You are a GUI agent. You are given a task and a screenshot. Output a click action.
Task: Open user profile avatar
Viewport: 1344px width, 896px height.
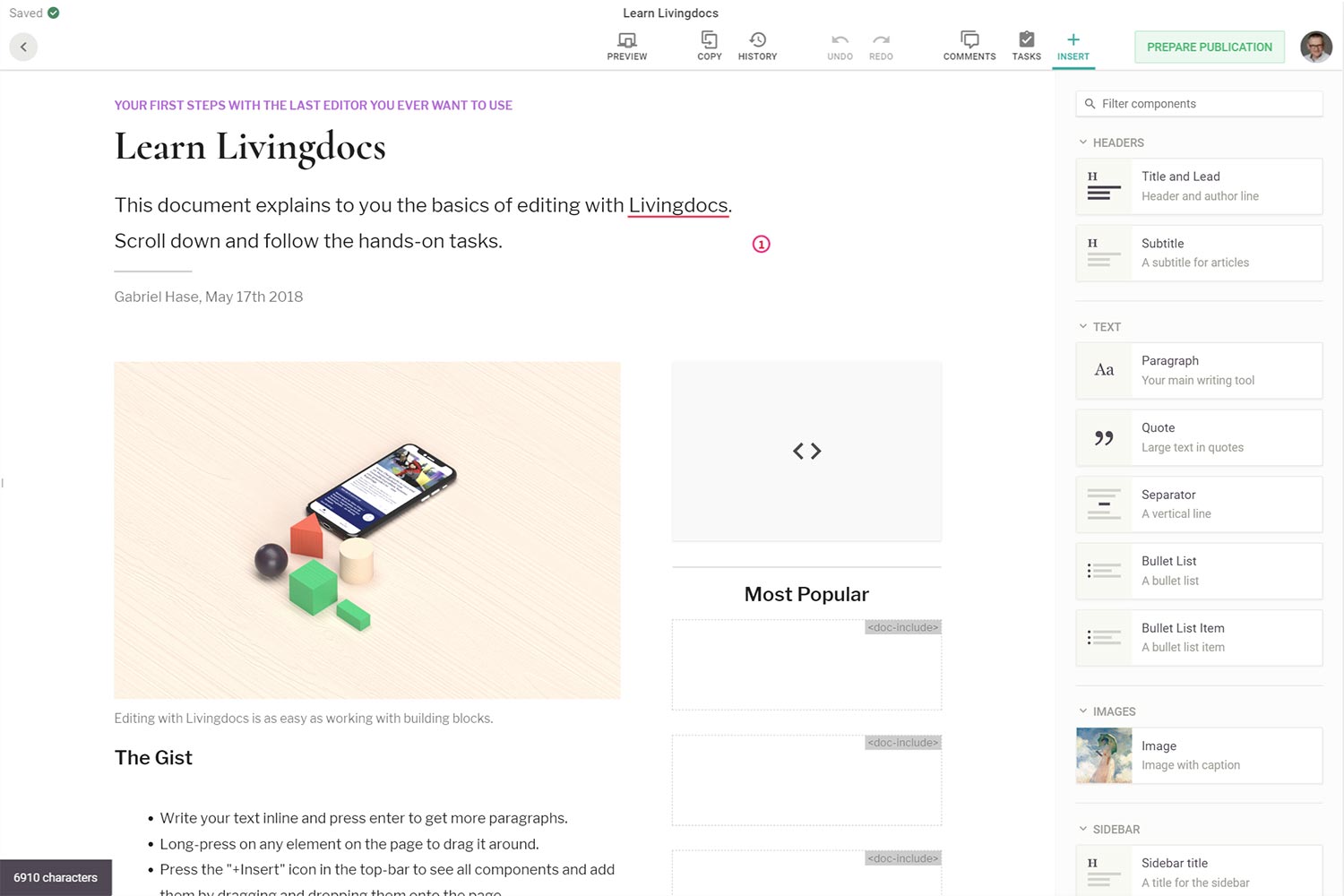[x=1315, y=47]
